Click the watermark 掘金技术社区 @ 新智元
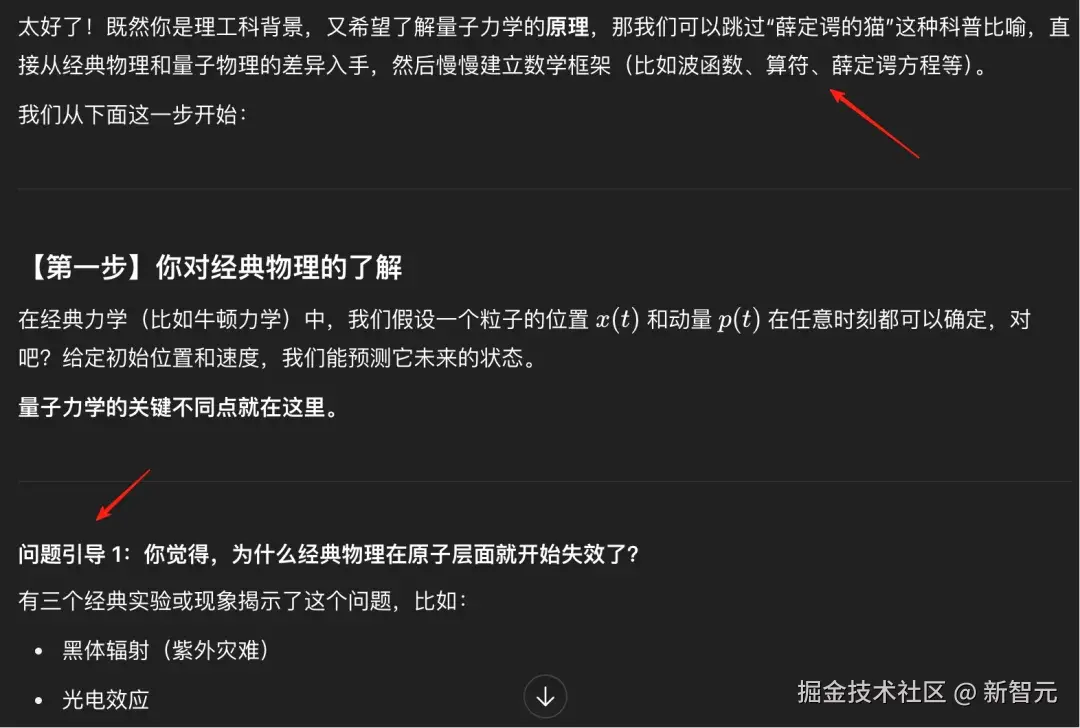The height and width of the screenshot is (728, 1080). [x=927, y=692]
